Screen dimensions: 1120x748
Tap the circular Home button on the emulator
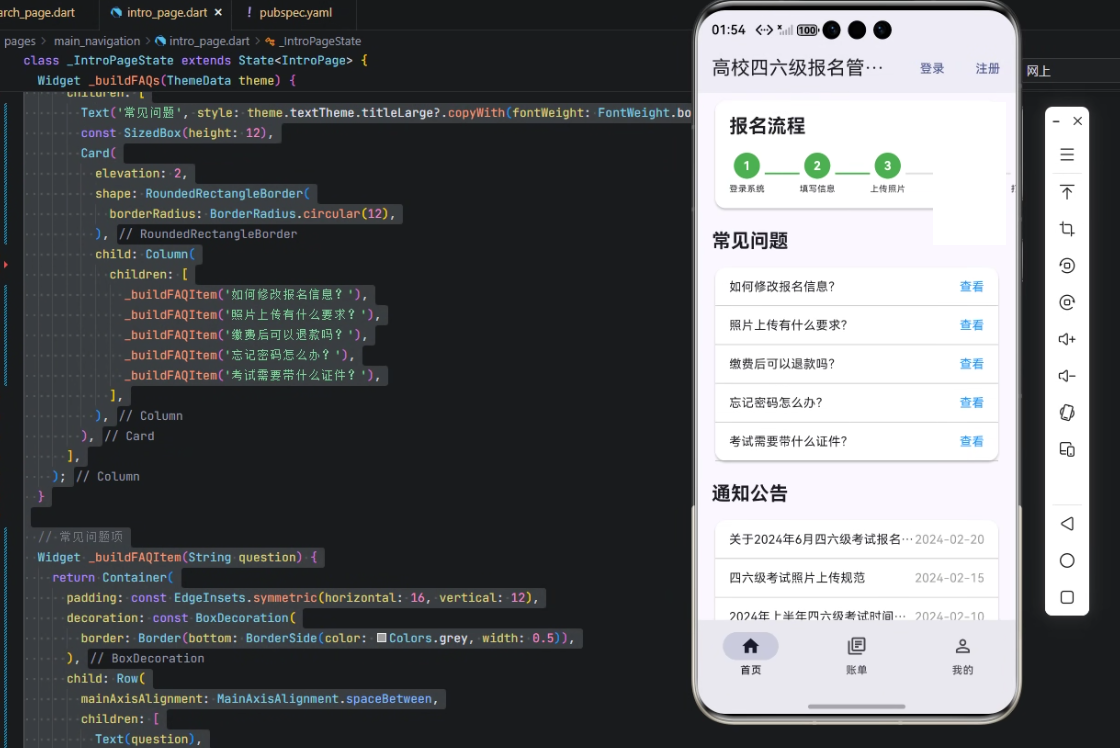(1067, 560)
